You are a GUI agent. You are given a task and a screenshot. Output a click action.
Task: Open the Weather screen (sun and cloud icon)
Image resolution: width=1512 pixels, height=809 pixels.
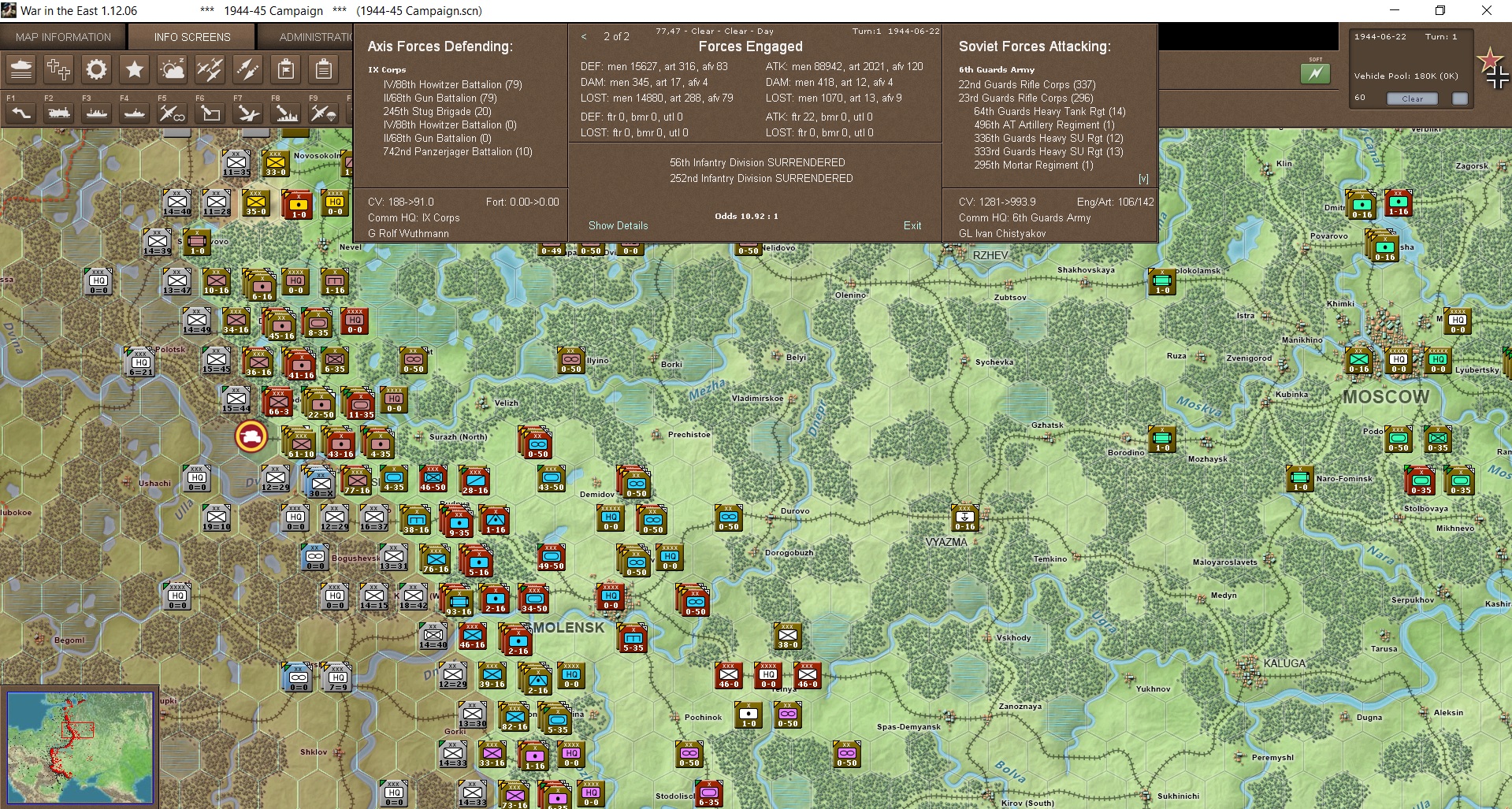(x=173, y=70)
